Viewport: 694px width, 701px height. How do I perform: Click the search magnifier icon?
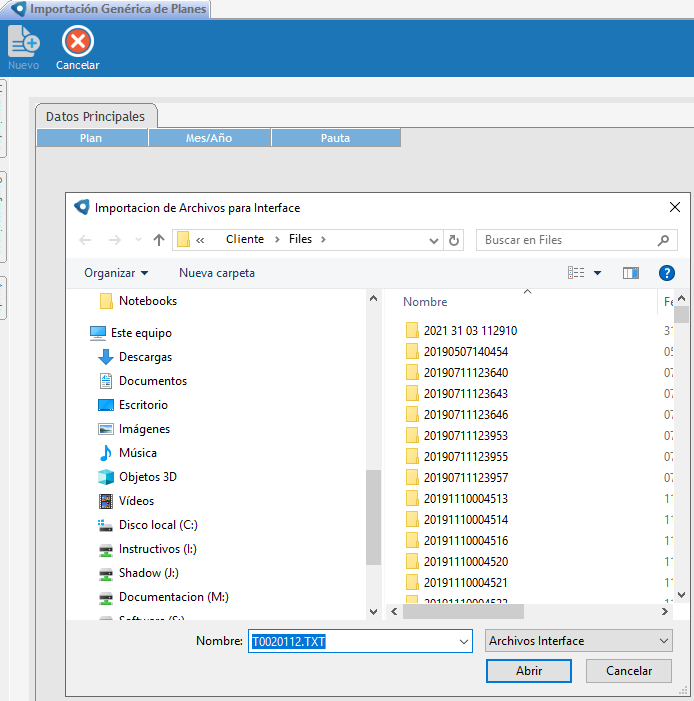pos(663,240)
